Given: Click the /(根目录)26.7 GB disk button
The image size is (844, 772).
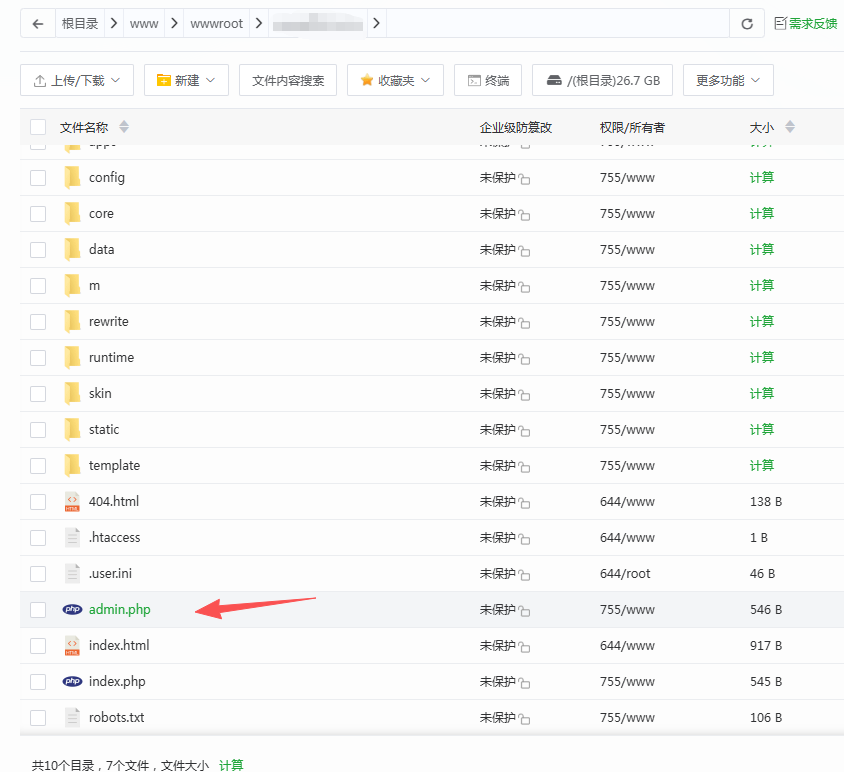Looking at the screenshot, I should click(602, 80).
